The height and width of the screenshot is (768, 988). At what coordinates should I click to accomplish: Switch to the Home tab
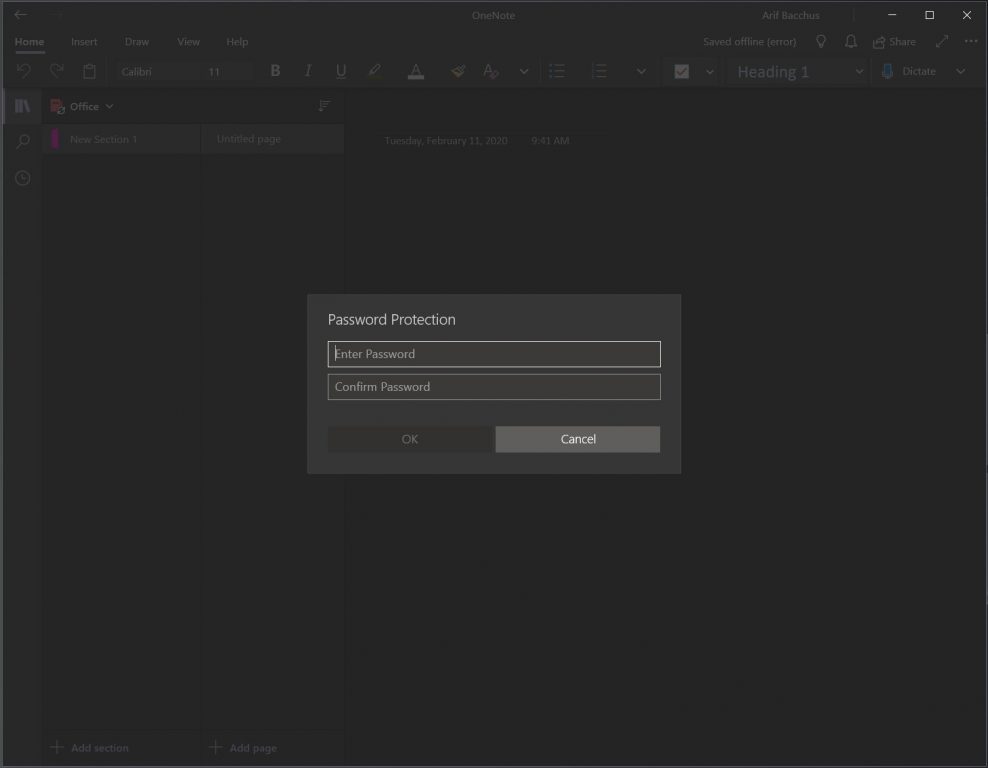click(x=29, y=42)
